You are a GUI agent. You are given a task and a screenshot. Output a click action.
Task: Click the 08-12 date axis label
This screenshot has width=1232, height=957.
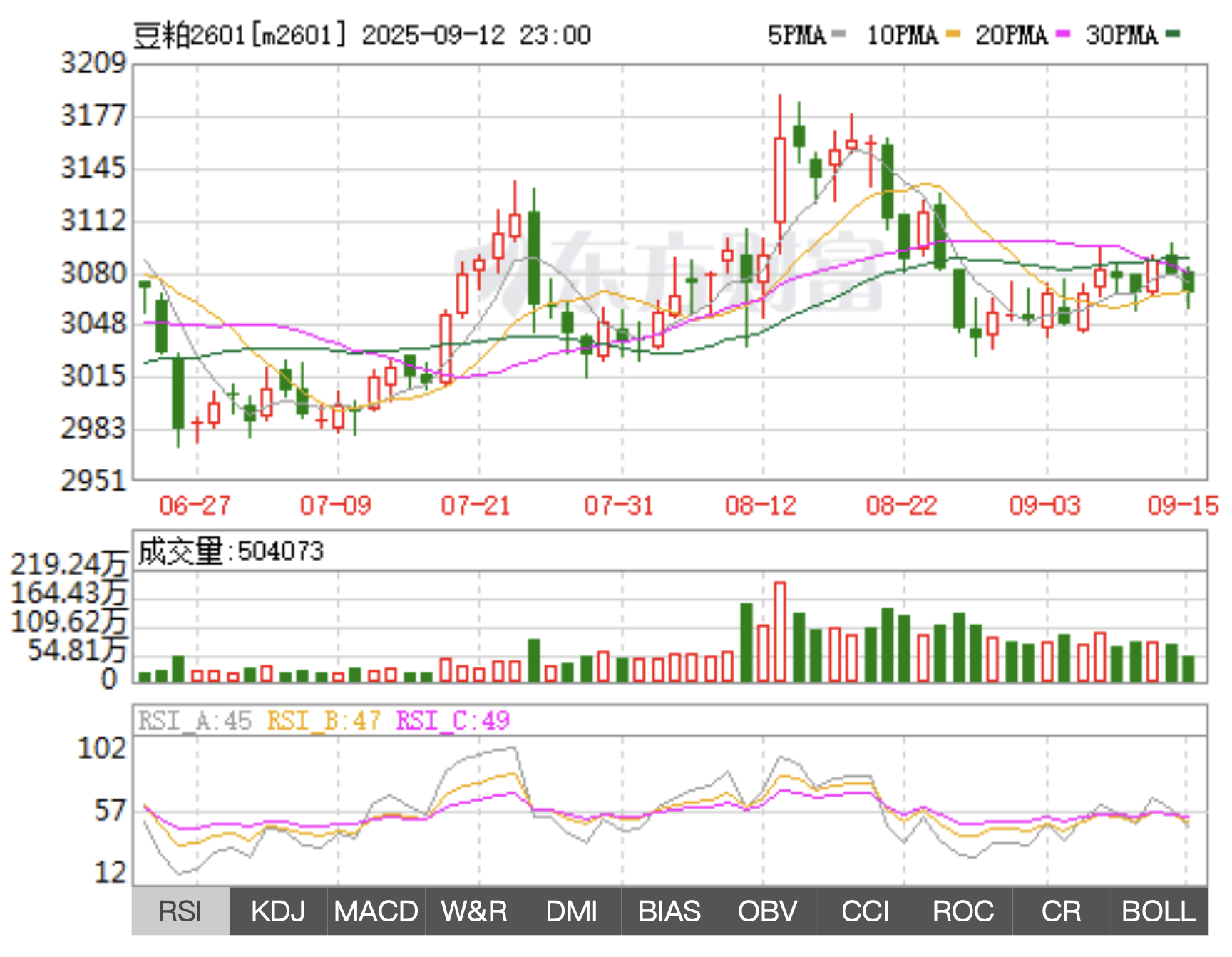760,506
